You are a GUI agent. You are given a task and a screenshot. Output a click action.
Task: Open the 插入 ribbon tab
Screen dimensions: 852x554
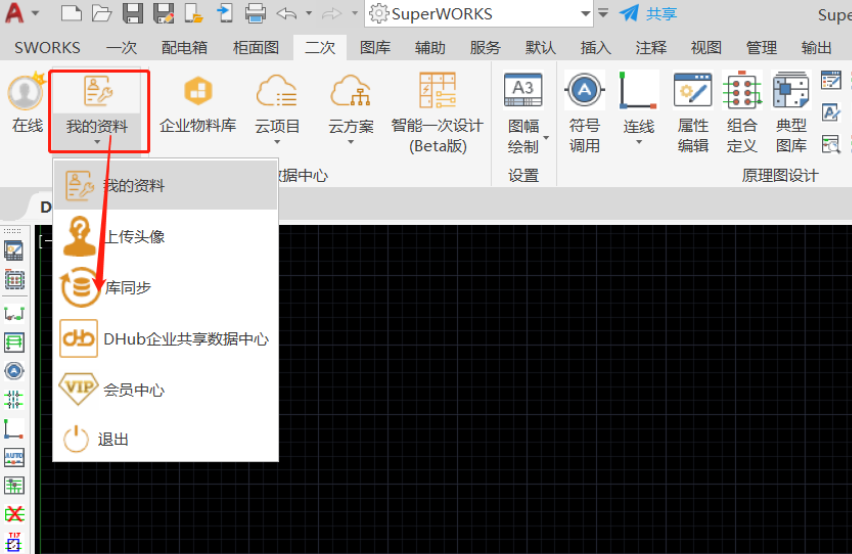[596, 48]
